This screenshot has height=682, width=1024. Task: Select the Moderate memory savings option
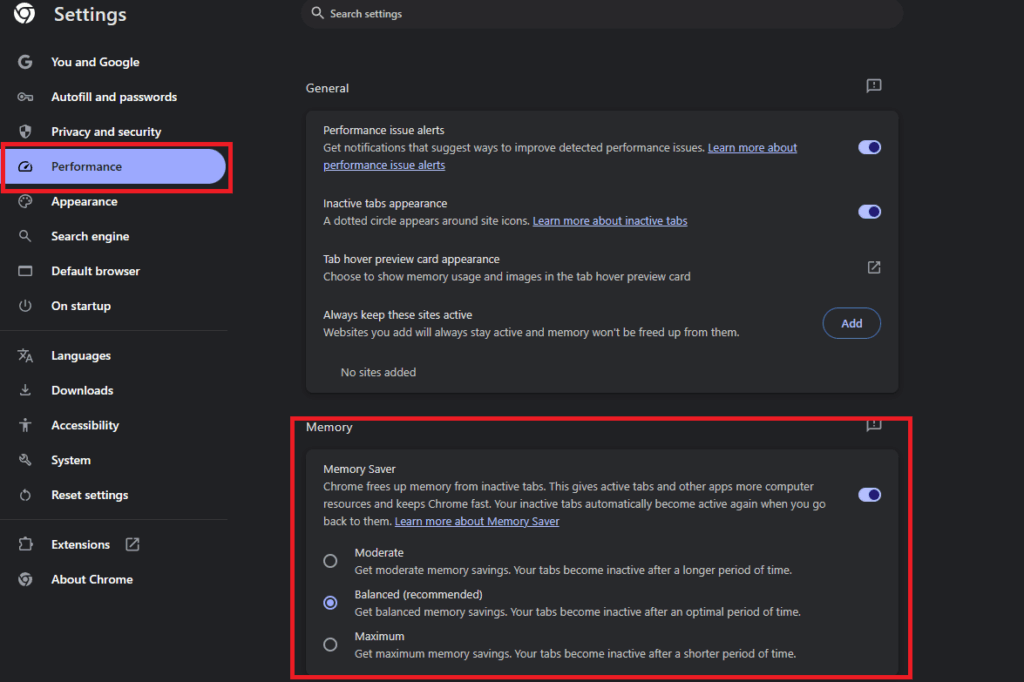(330, 561)
